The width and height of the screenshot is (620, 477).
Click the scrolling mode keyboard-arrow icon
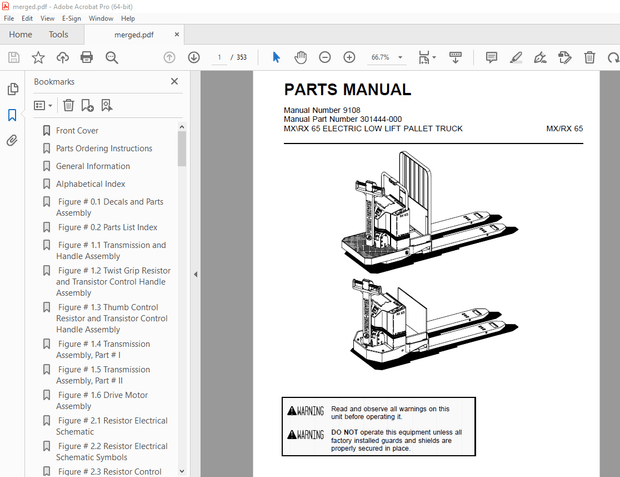click(x=456, y=58)
